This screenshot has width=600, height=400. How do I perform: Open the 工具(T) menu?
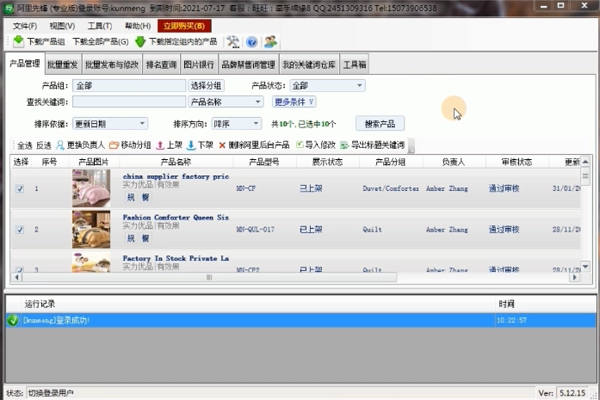click(x=100, y=26)
